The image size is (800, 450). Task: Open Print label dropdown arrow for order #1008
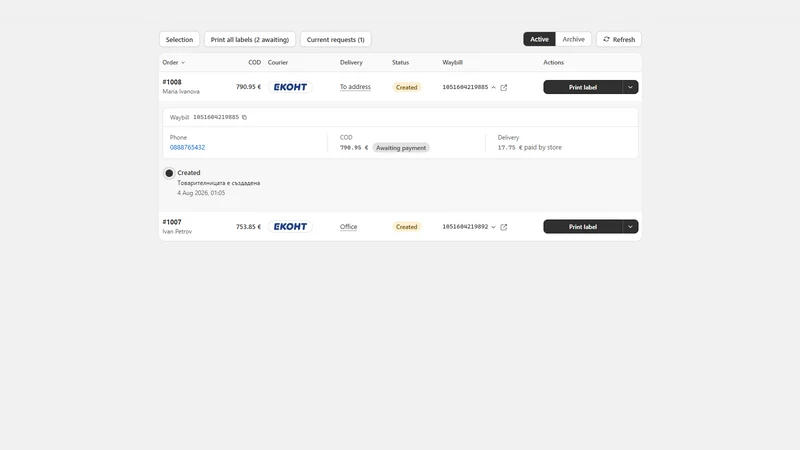pos(631,87)
